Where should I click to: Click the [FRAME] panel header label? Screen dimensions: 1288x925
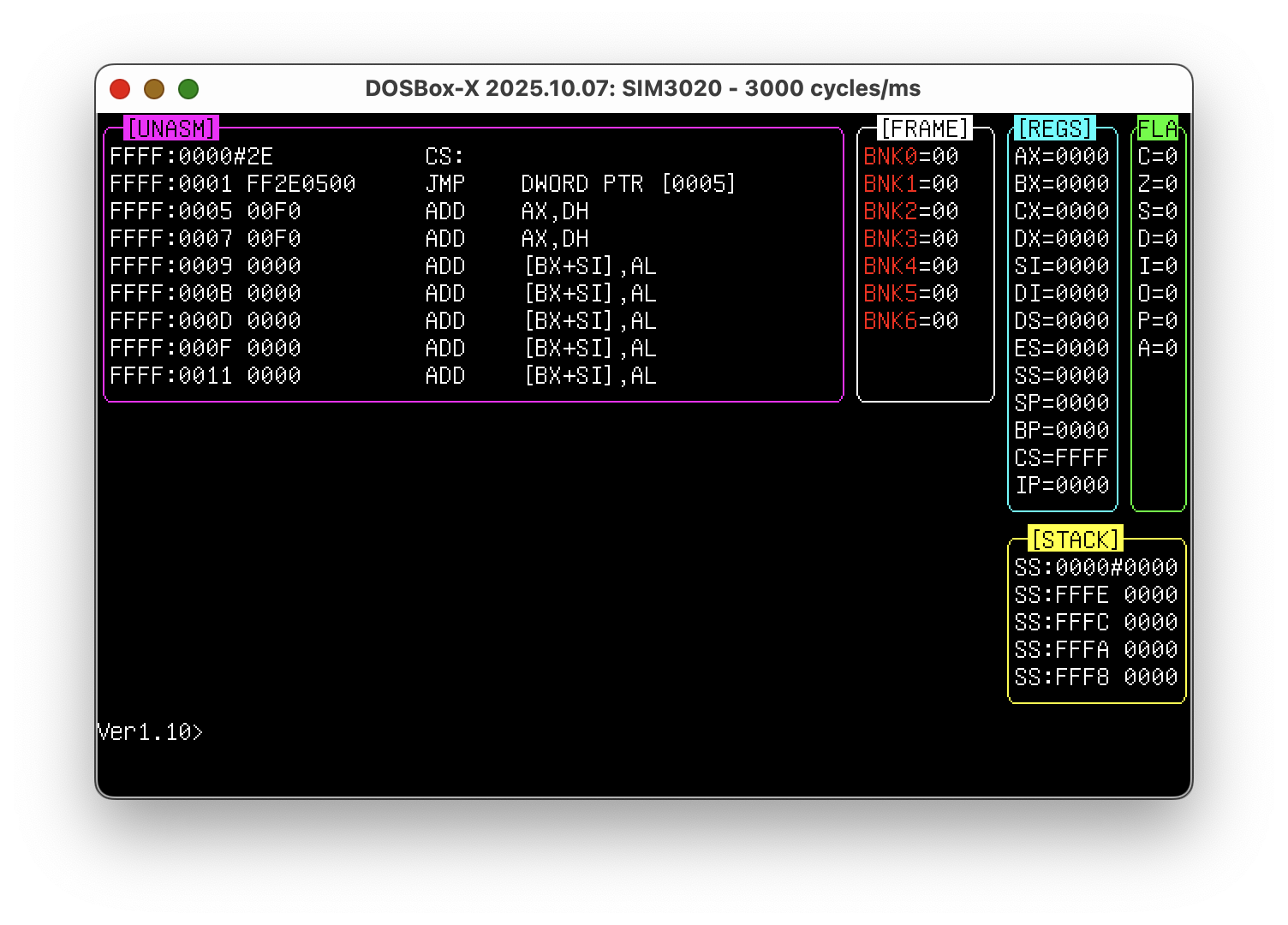[x=925, y=128]
